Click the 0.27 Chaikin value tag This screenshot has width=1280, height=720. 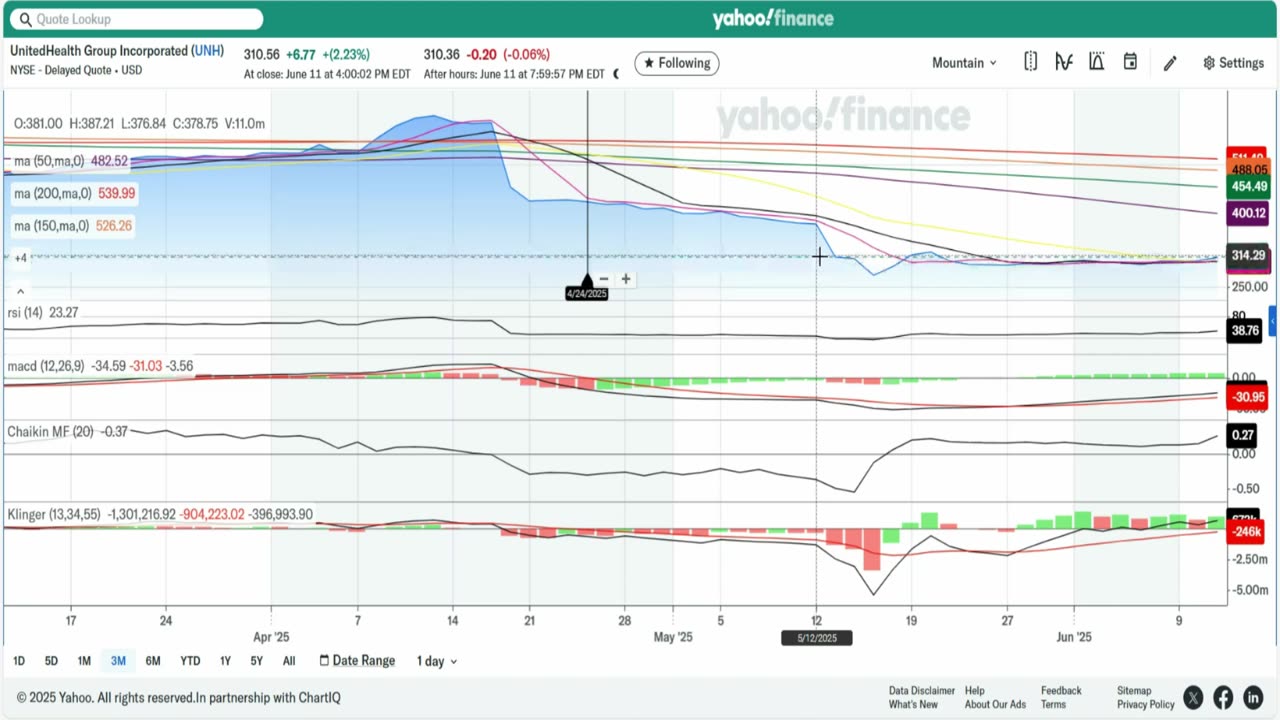point(1243,435)
